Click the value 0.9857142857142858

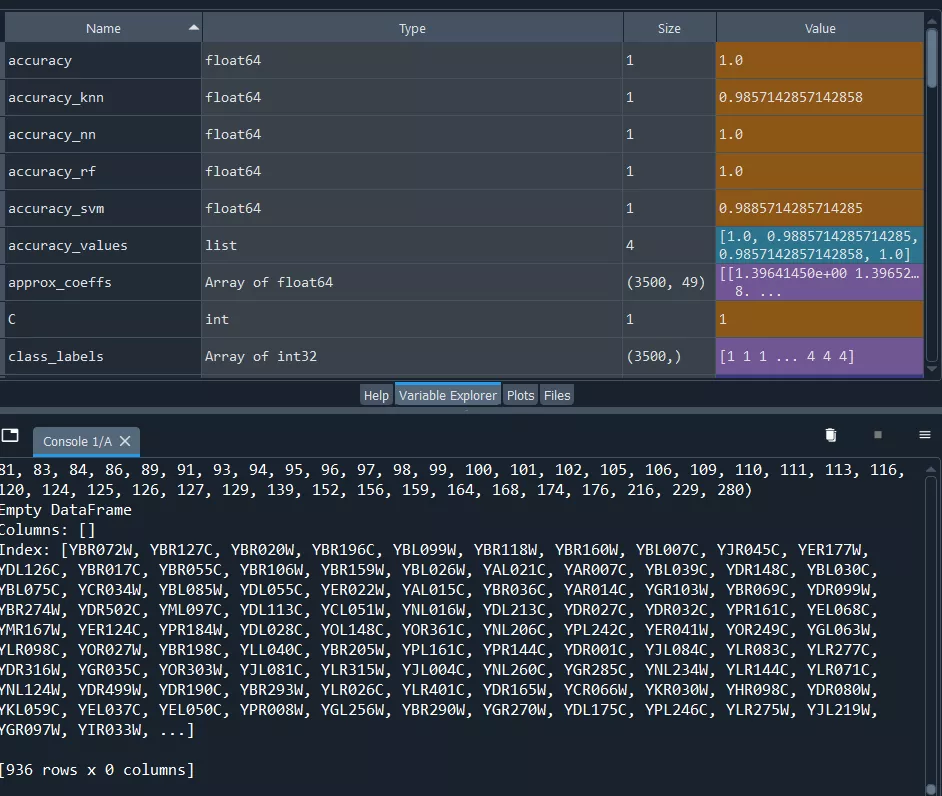pos(791,97)
